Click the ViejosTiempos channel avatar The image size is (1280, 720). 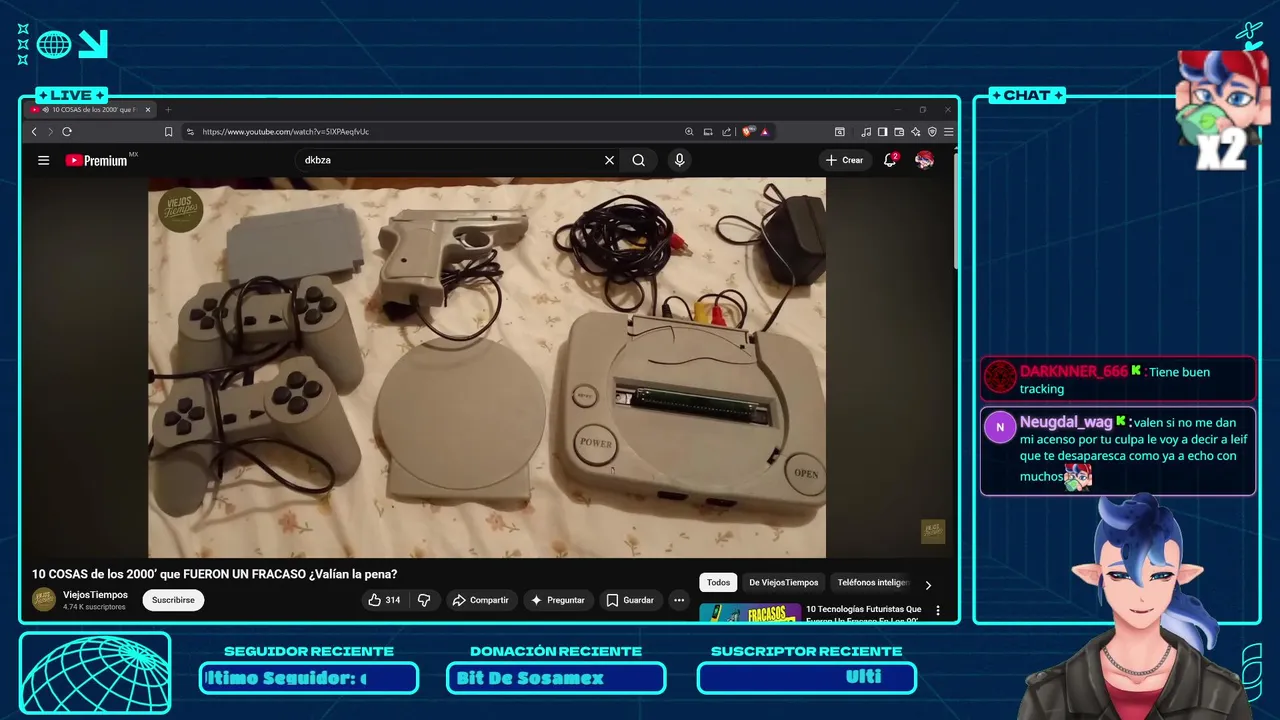[44, 599]
